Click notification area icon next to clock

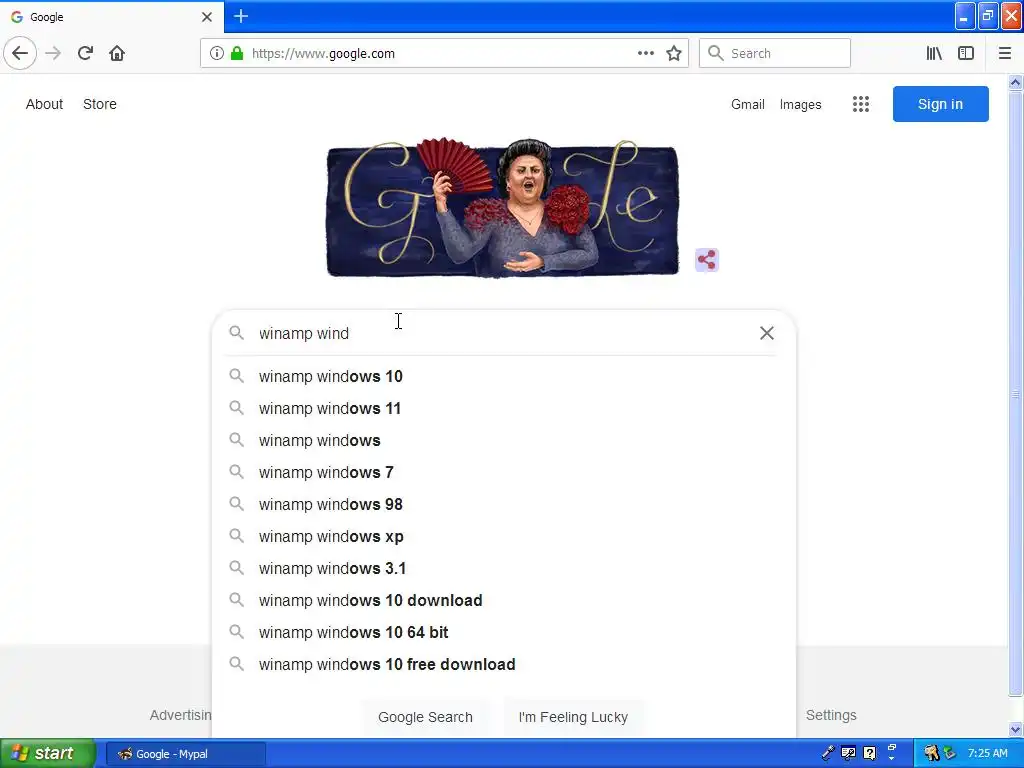(950, 753)
